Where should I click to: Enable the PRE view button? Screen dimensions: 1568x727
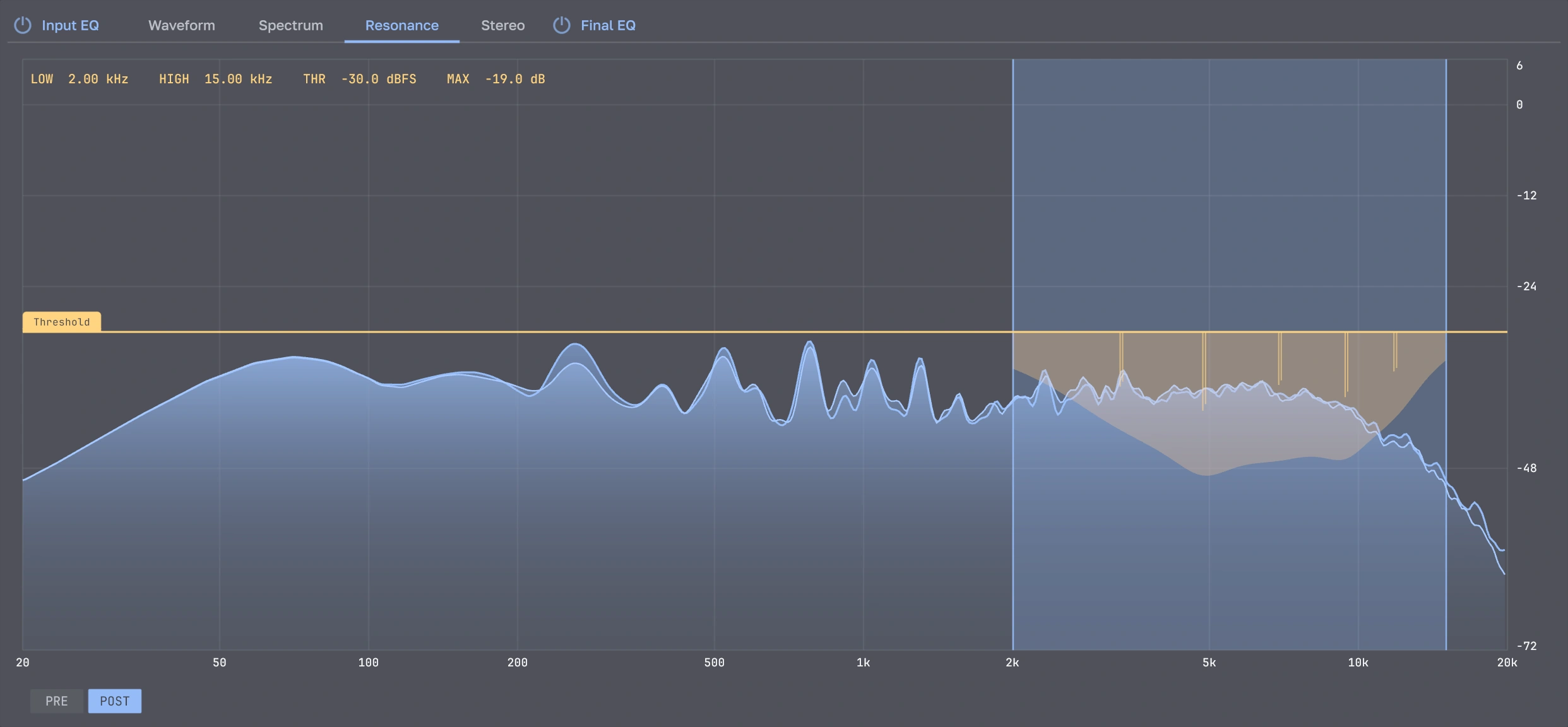57,701
